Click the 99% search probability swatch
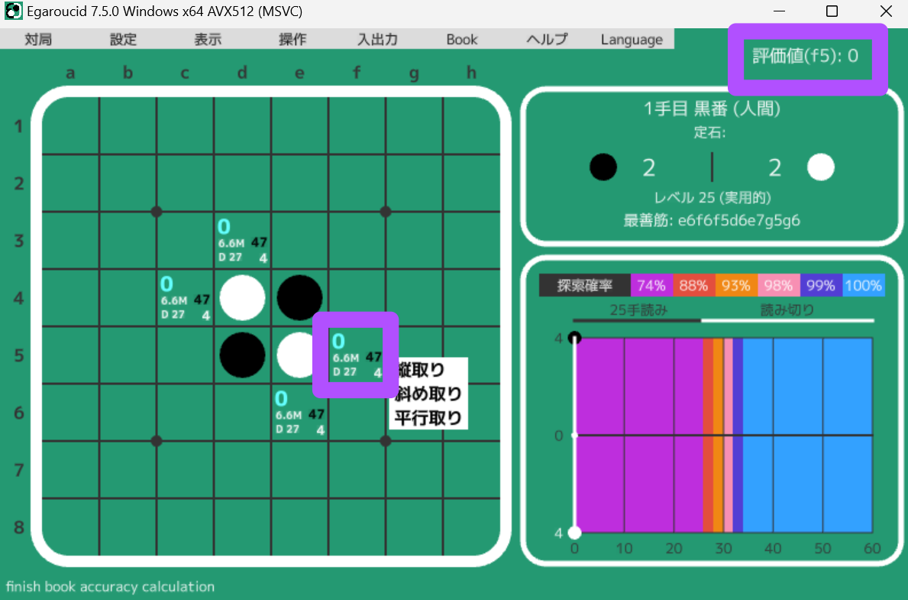Image resolution: width=908 pixels, height=600 pixels. (x=821, y=286)
